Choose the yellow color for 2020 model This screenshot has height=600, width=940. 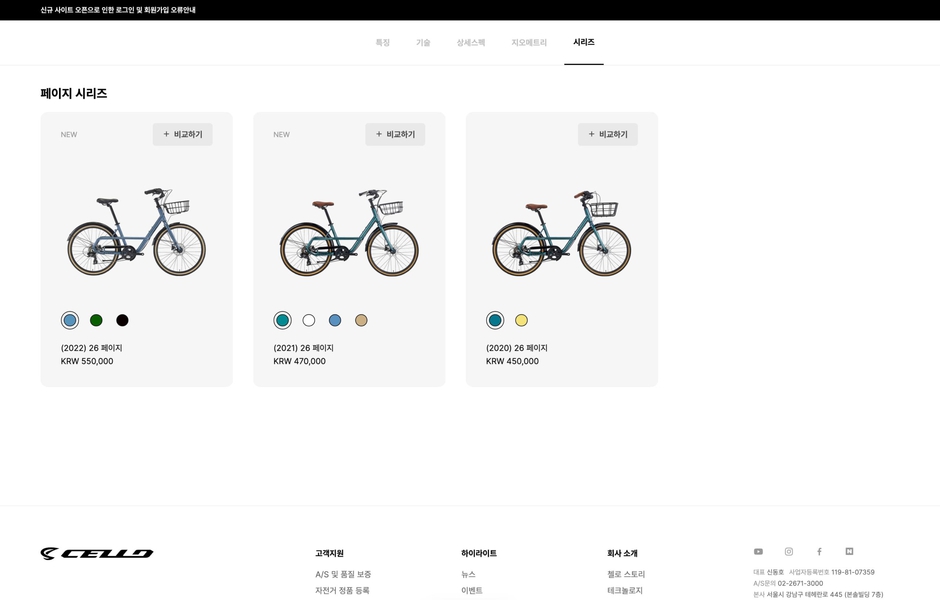click(x=521, y=320)
